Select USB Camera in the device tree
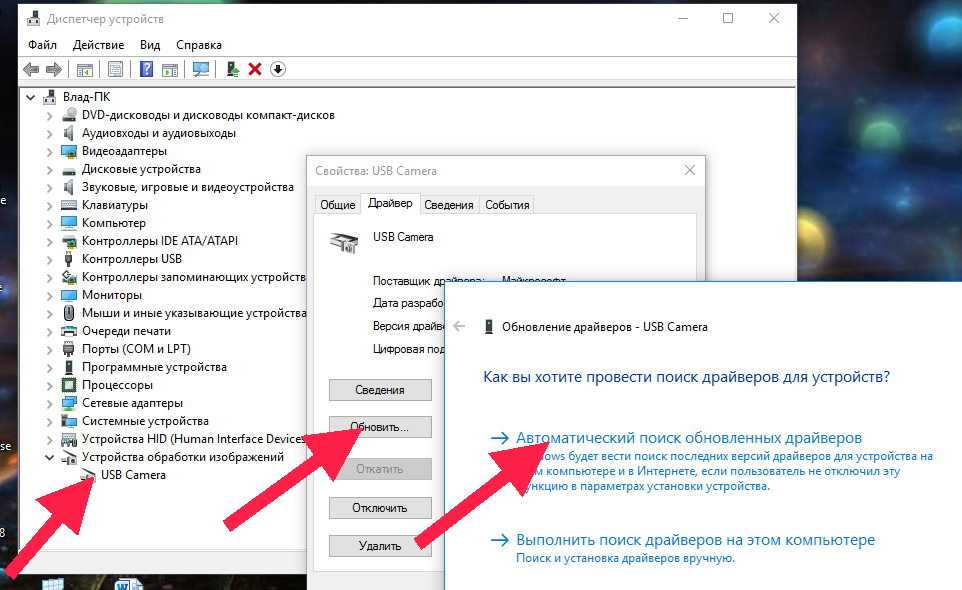The width and height of the screenshot is (962, 590). pos(133,475)
